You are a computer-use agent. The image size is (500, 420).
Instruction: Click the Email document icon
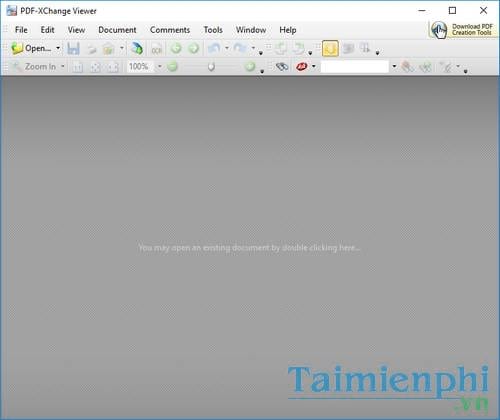pyautogui.click(x=108, y=49)
